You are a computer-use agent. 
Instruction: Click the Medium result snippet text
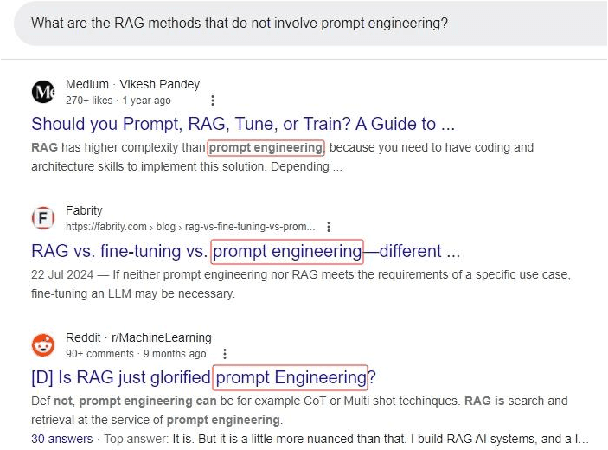(x=280, y=157)
